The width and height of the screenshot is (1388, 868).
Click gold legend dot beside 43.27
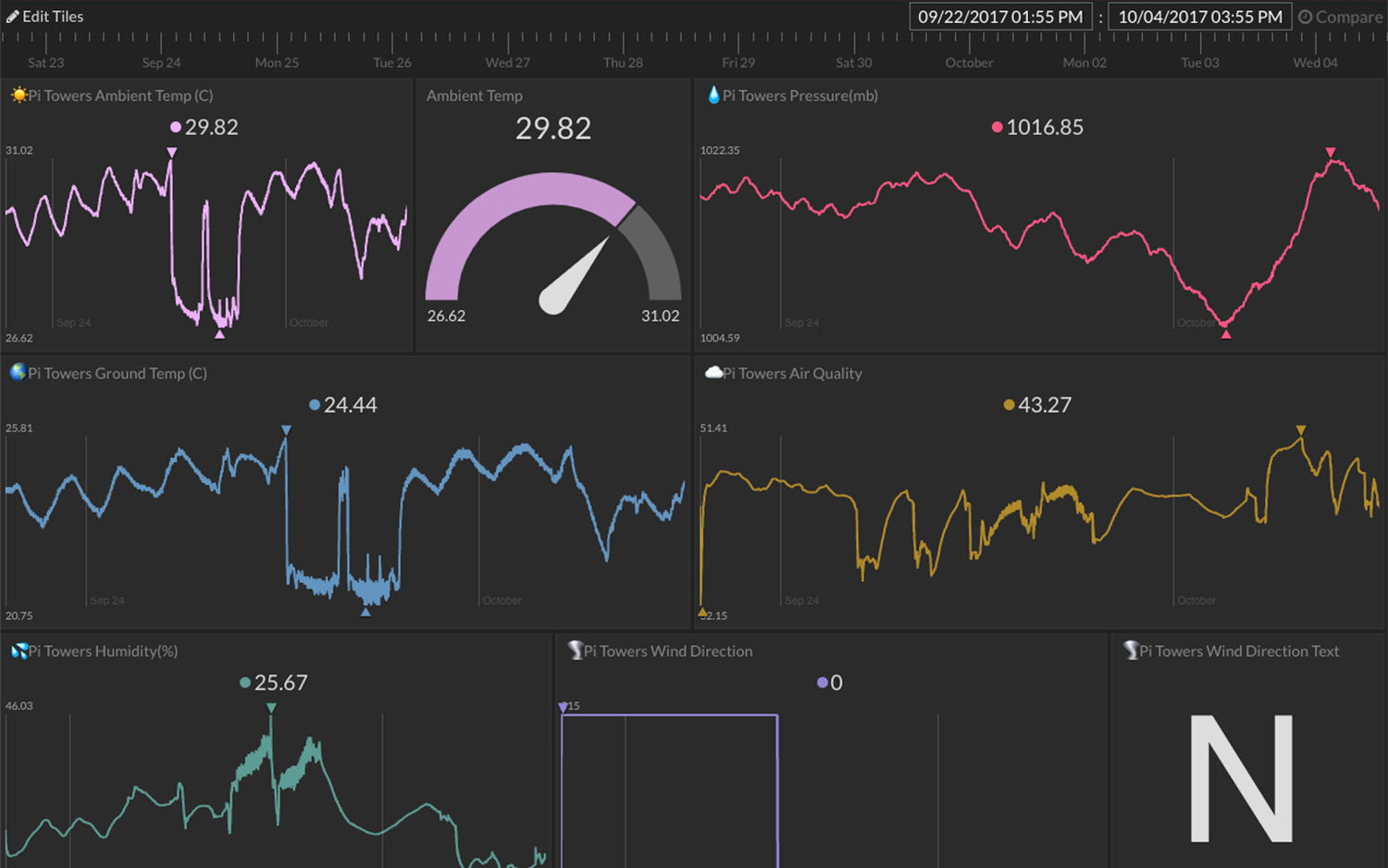pos(1009,405)
